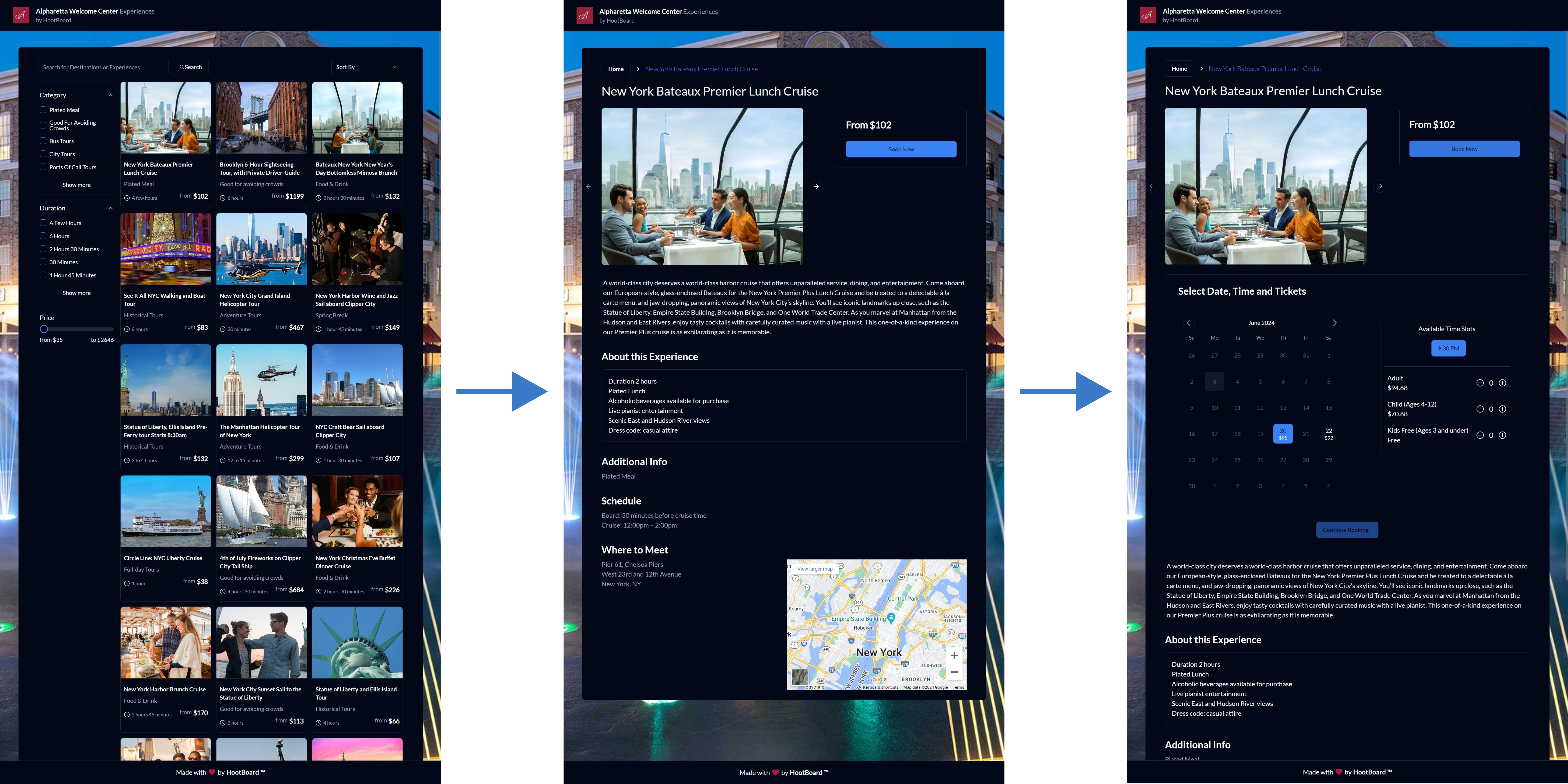Click Home breadcrumb in middle panel
This screenshot has height=784, width=1568.
616,69
